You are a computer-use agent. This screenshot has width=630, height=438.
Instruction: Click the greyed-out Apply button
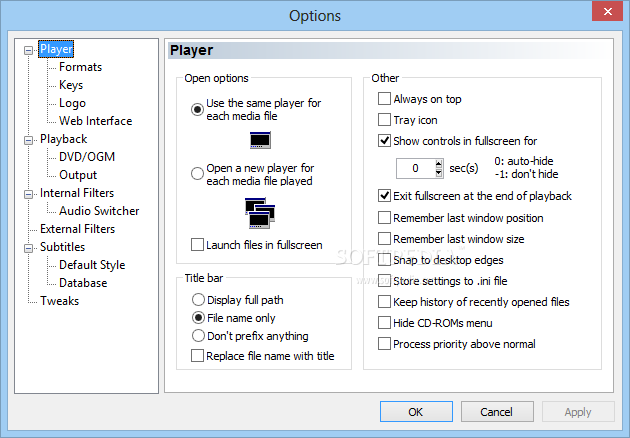578,411
